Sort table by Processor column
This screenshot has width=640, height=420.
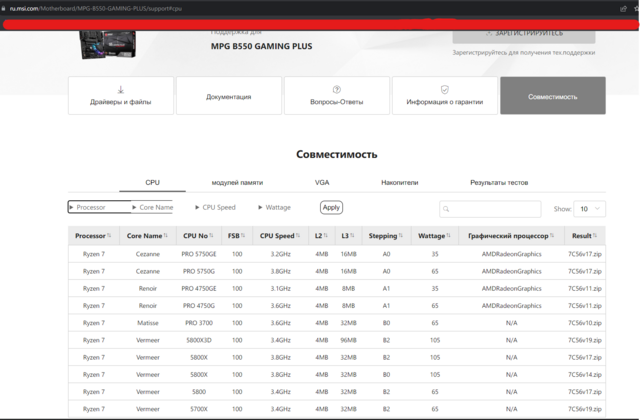(x=93, y=236)
